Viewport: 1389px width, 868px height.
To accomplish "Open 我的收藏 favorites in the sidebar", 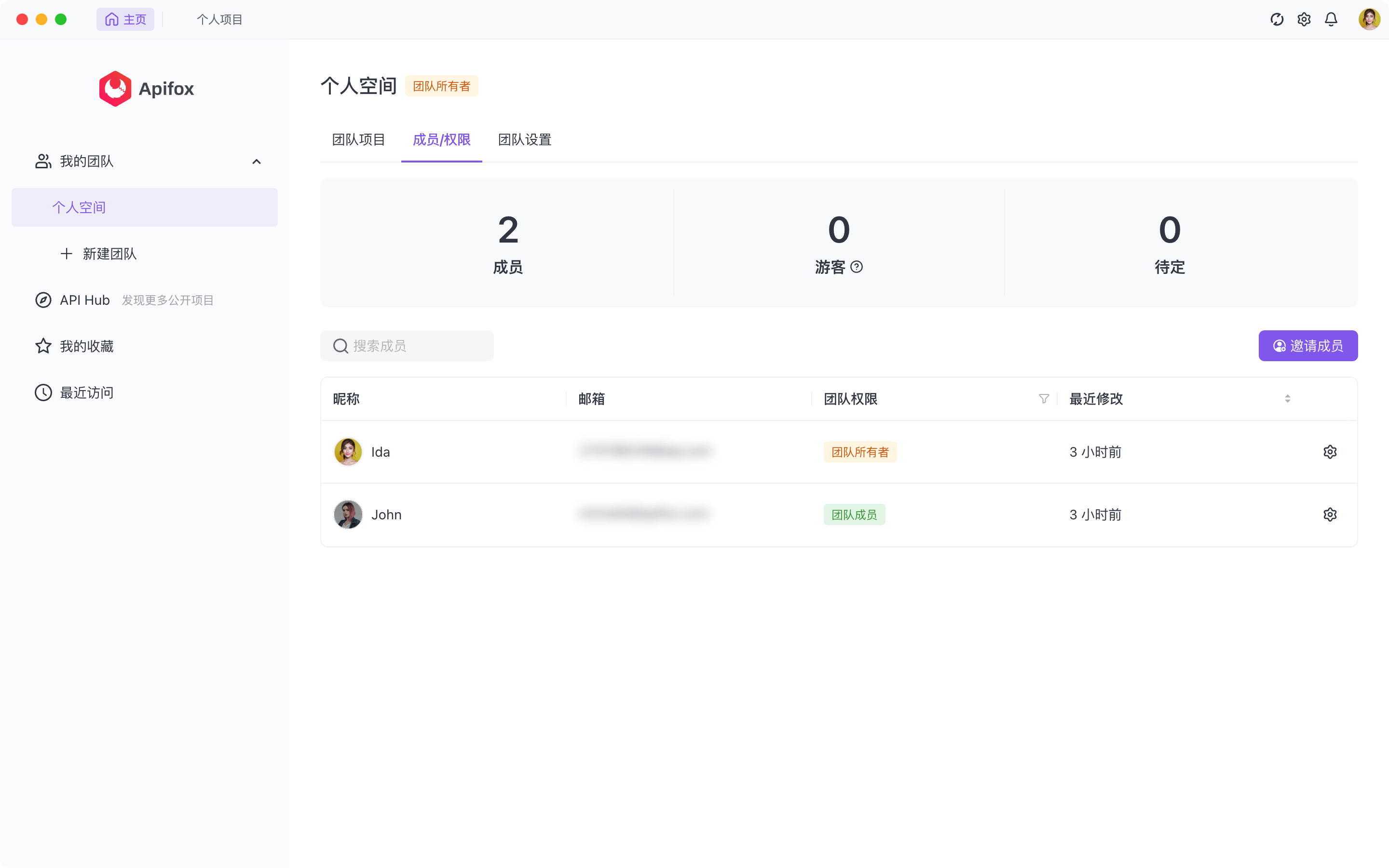I will click(x=86, y=346).
